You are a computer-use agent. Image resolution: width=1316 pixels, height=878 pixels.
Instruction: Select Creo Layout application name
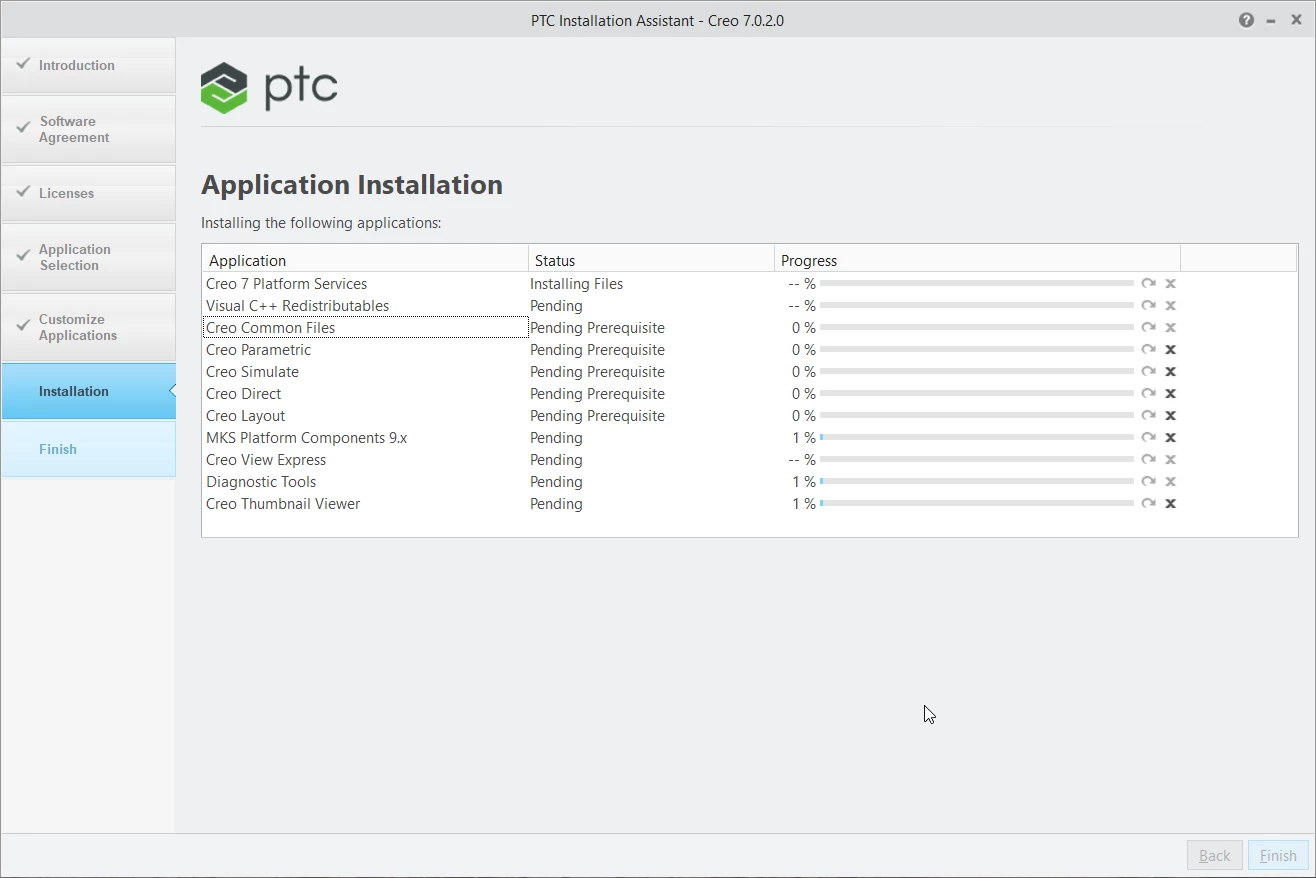click(x=246, y=416)
